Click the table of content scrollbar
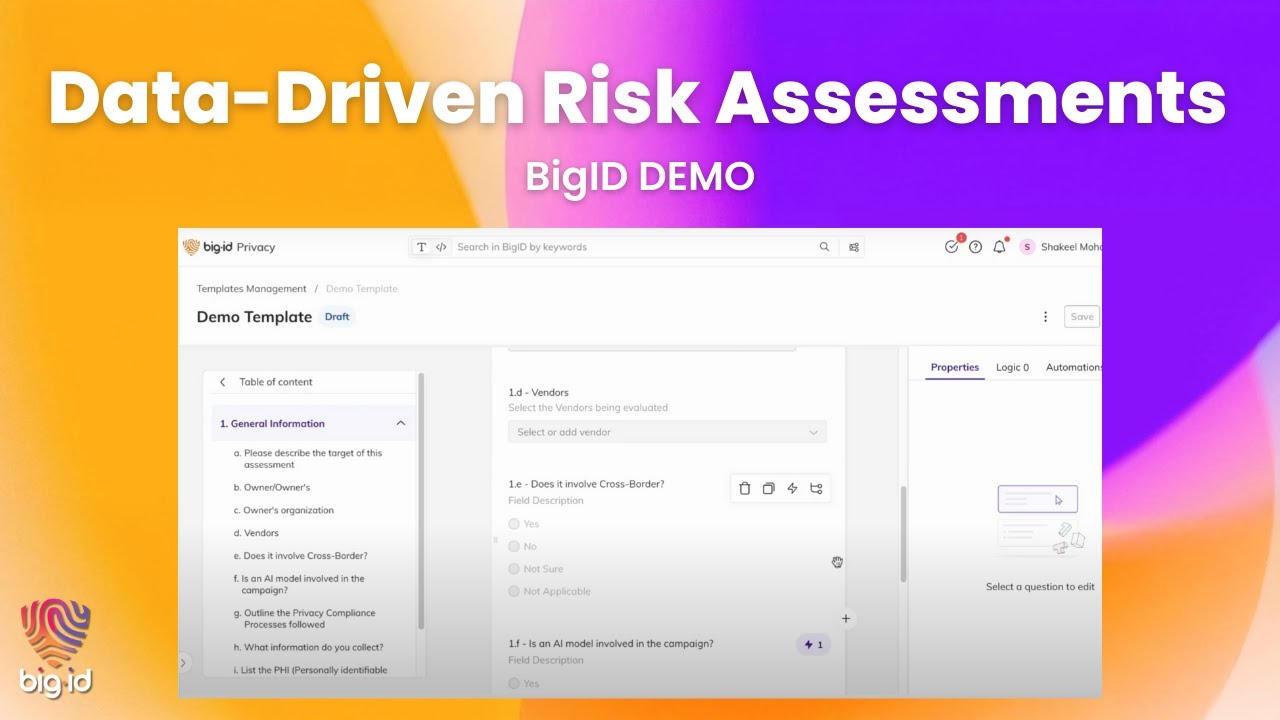1280x720 pixels. pyautogui.click(x=421, y=500)
